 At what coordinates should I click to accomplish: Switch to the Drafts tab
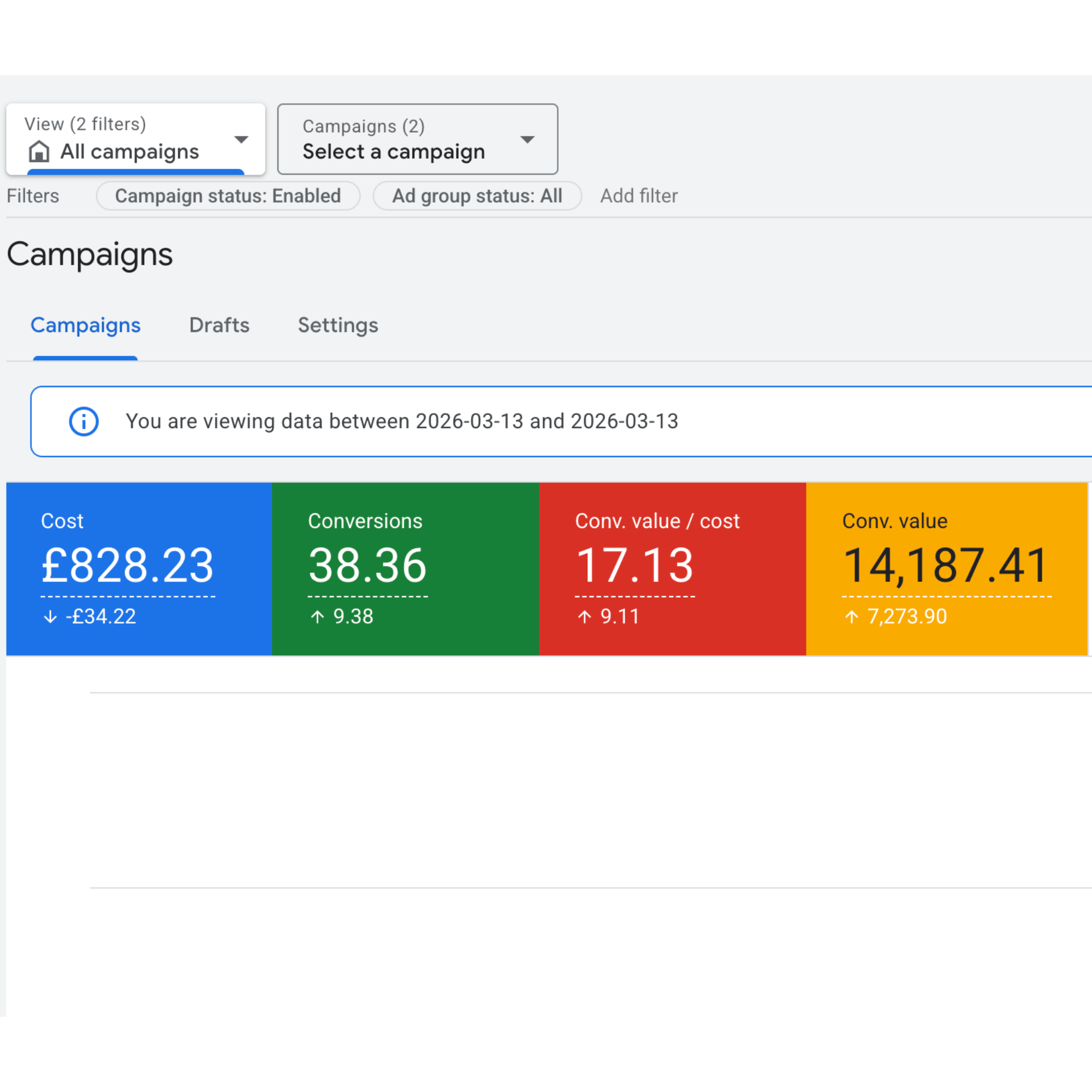tap(219, 325)
